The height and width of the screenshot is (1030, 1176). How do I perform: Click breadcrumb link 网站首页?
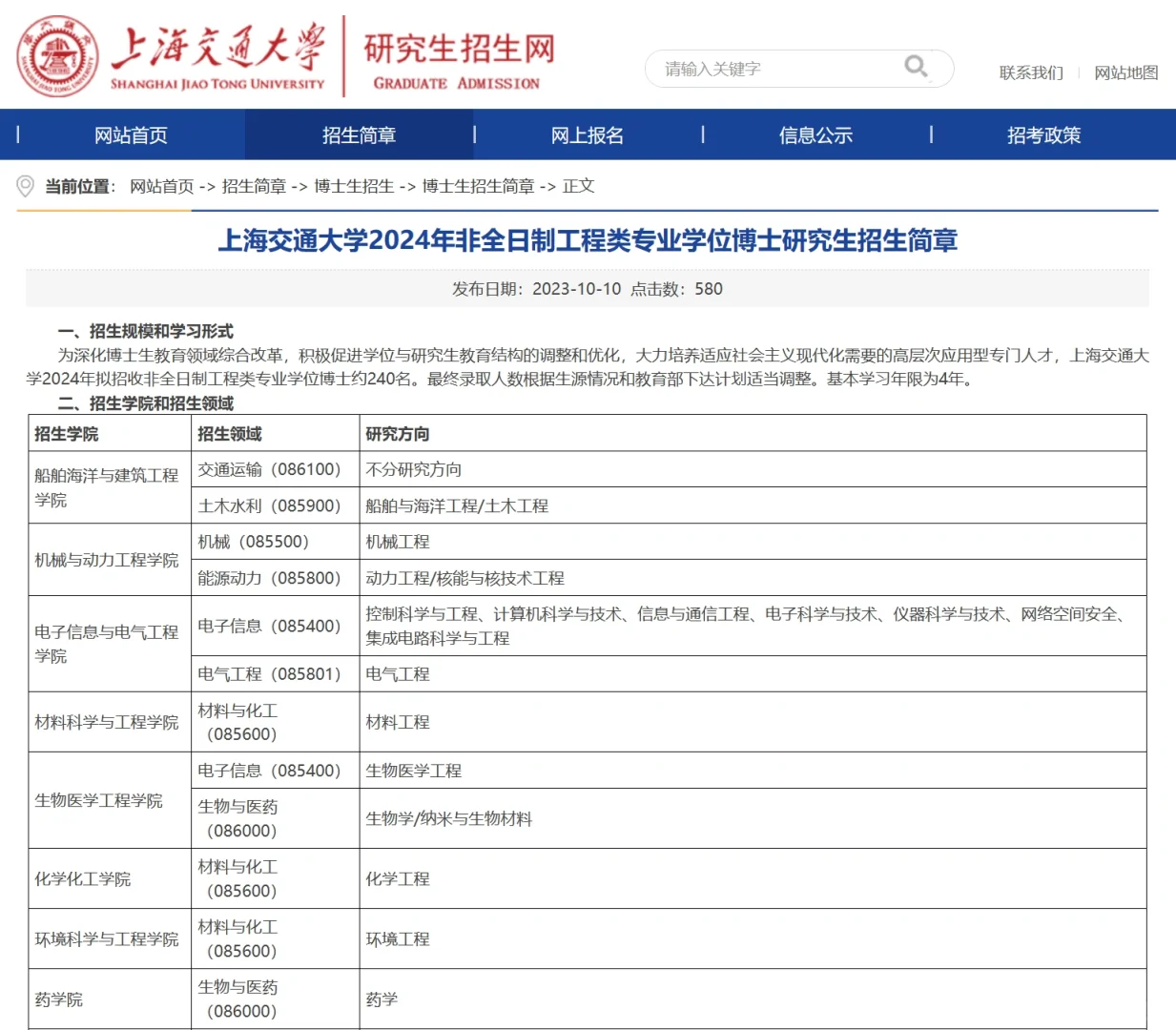pos(162,186)
